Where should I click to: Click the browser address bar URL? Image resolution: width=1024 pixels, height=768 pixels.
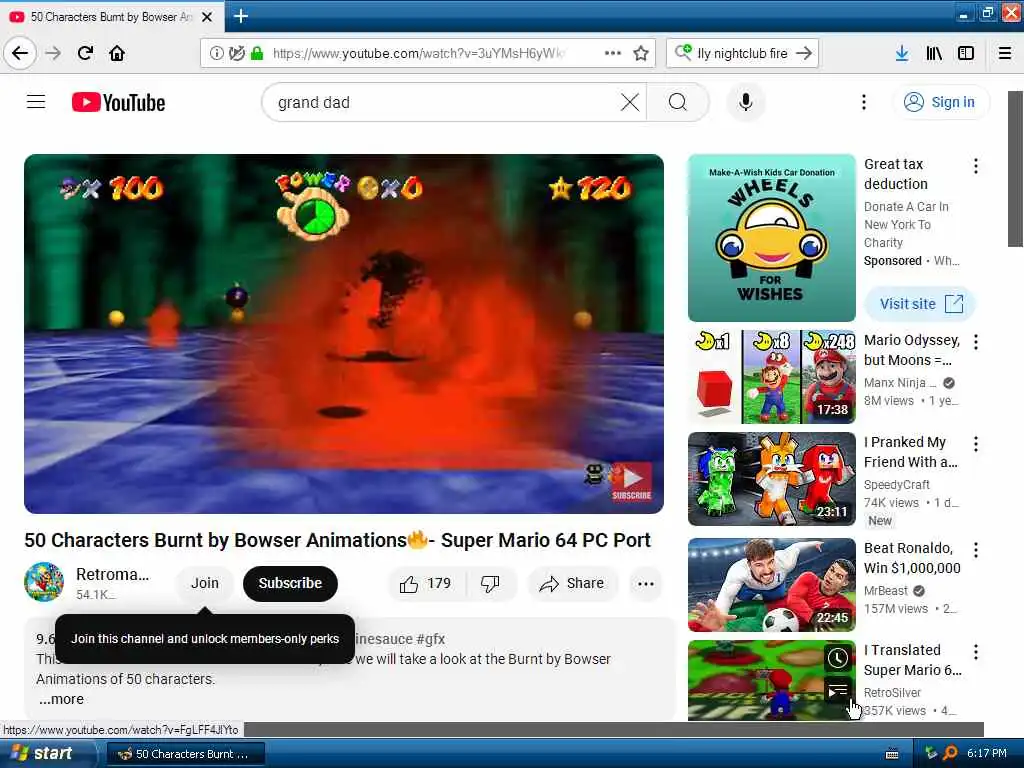click(x=419, y=53)
